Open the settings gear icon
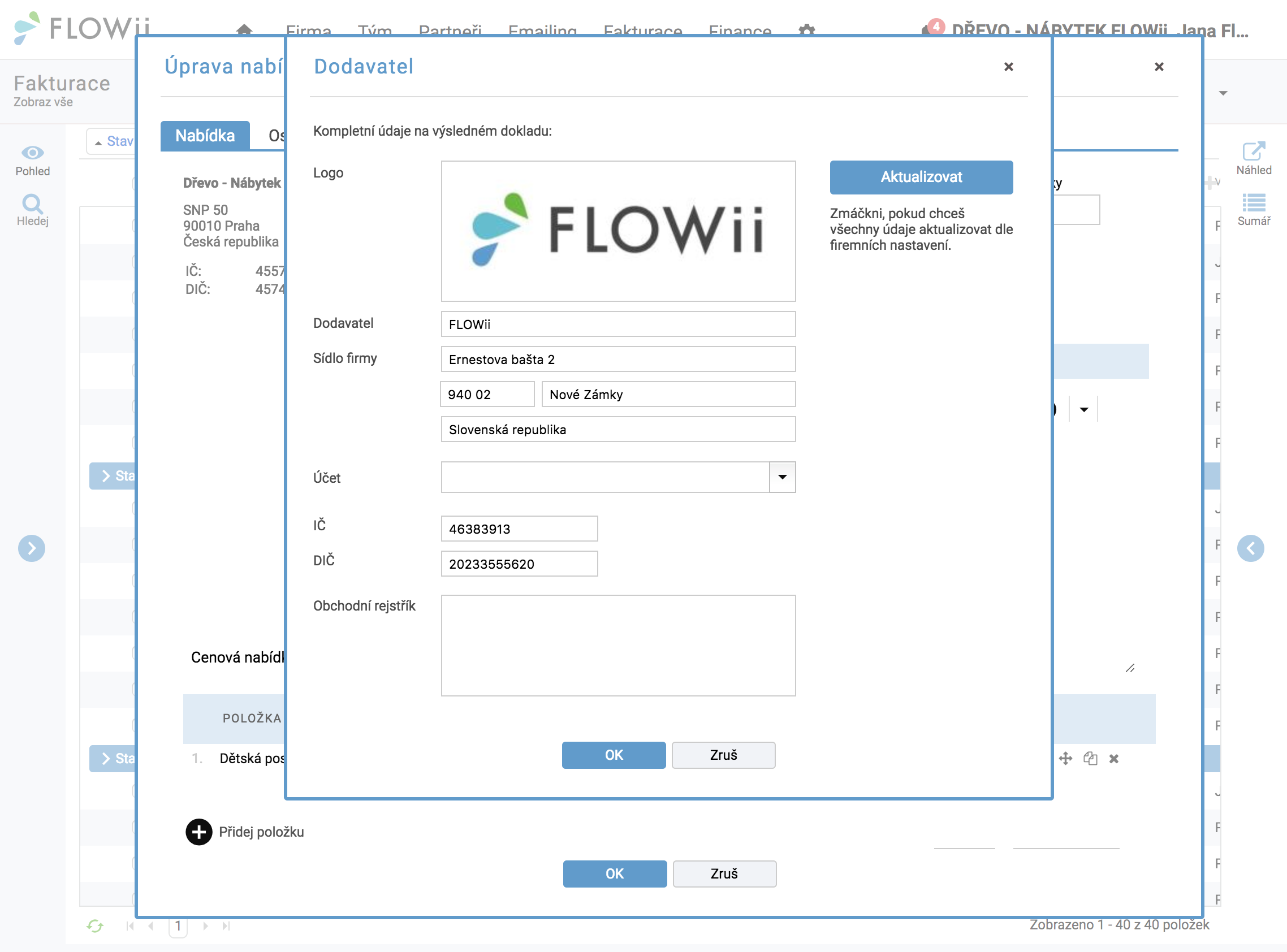 click(807, 30)
